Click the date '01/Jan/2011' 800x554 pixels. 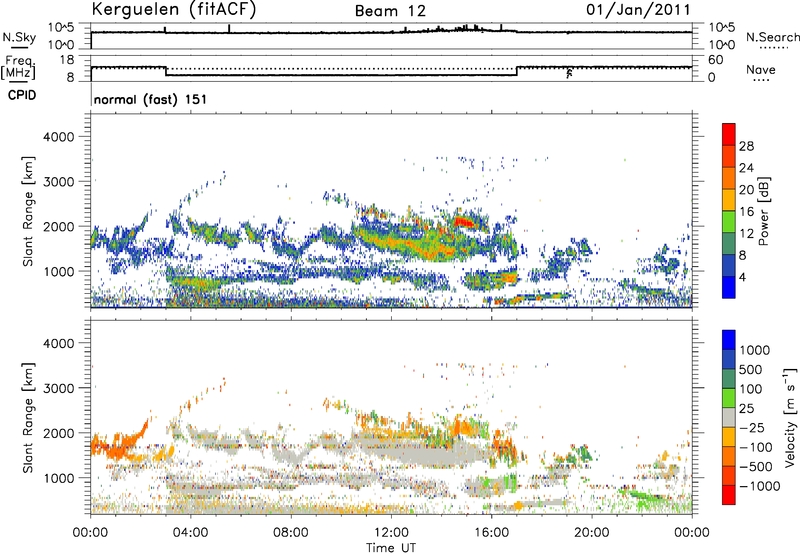(x=638, y=10)
